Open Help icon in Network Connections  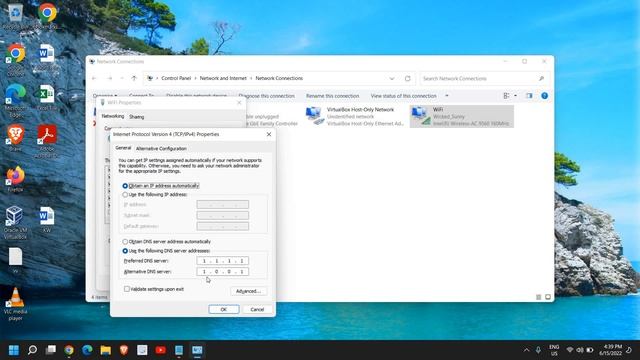click(544, 96)
